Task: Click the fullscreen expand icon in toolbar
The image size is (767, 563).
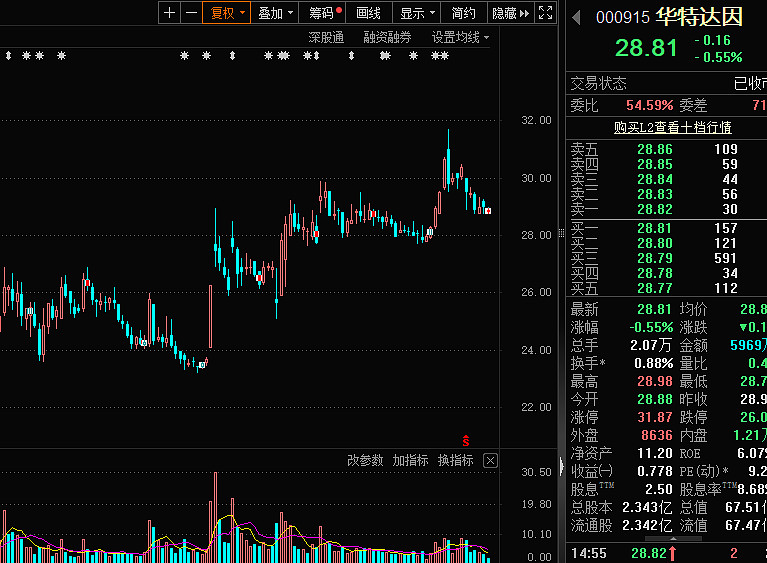Action: coord(546,13)
